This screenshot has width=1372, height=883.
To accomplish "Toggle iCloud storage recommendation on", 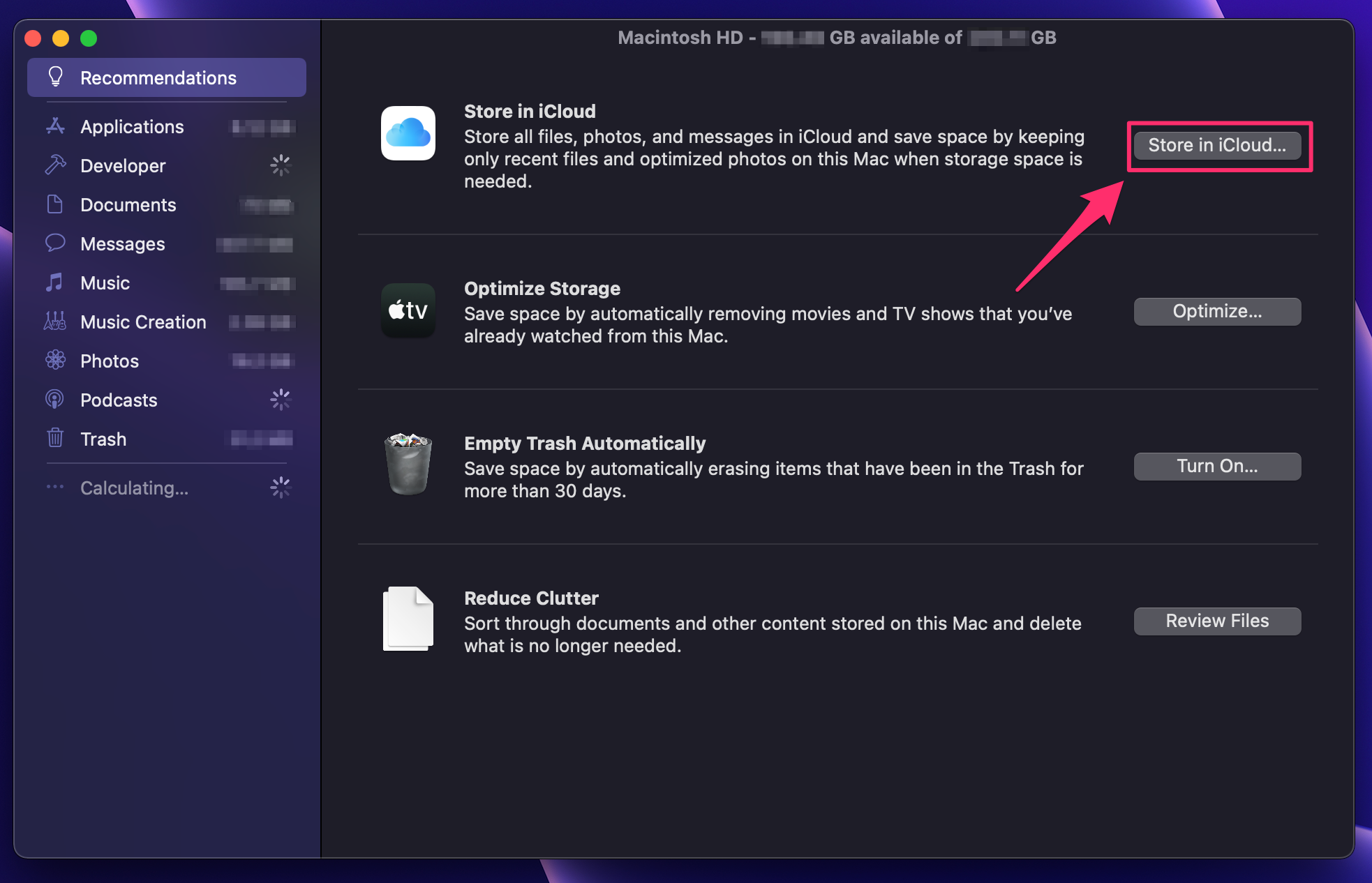I will 1218,145.
